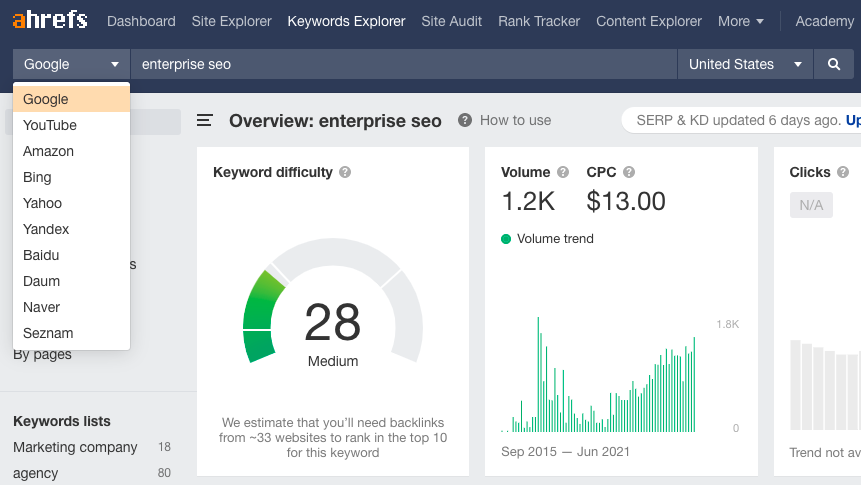Click the backlinks estimate text about ~33 websites
Image resolution: width=861 pixels, height=485 pixels.
coord(333,438)
